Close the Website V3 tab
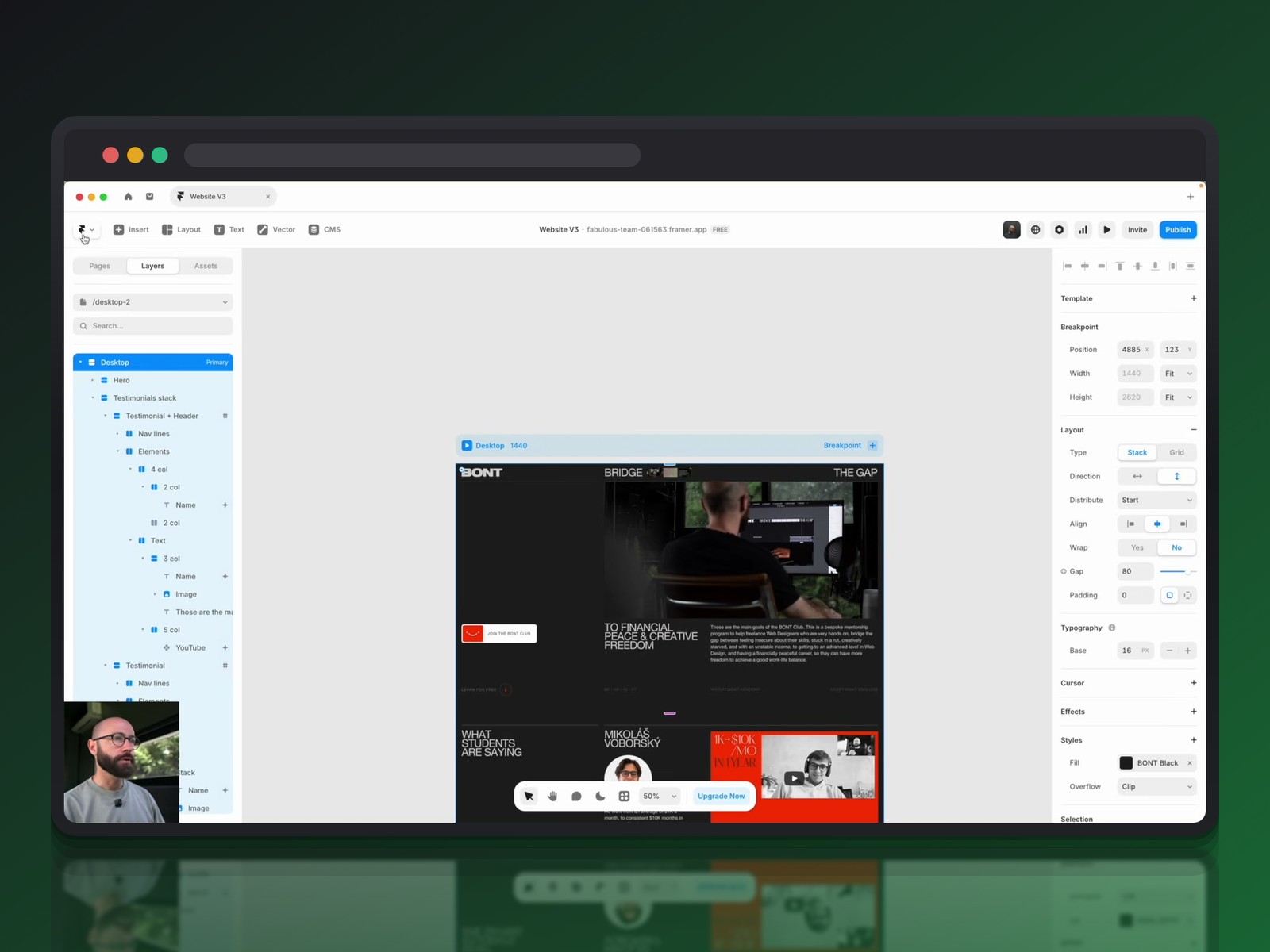This screenshot has height=952, width=1270. click(267, 197)
